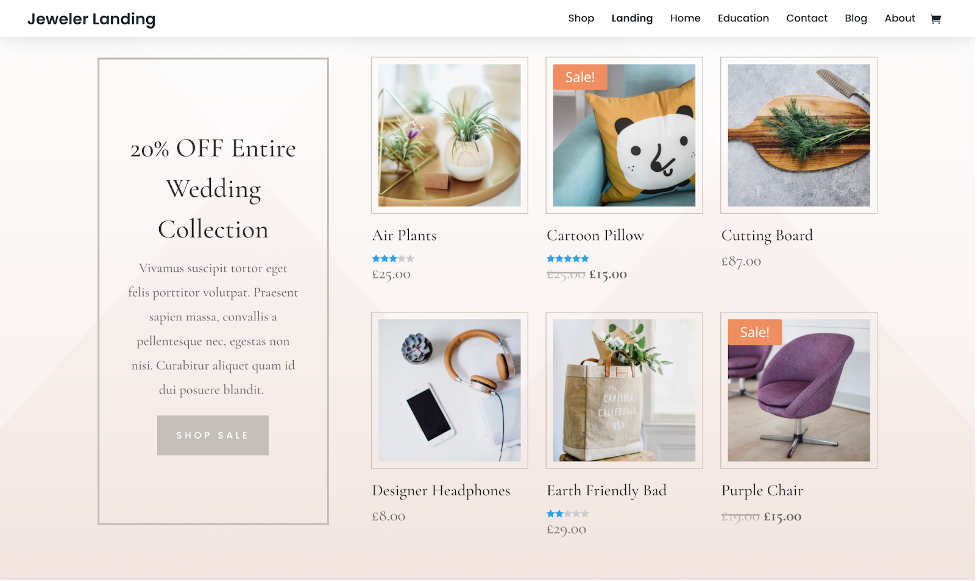Go to the Education page
Image resolution: width=977 pixels, height=581 pixels.
tap(743, 19)
